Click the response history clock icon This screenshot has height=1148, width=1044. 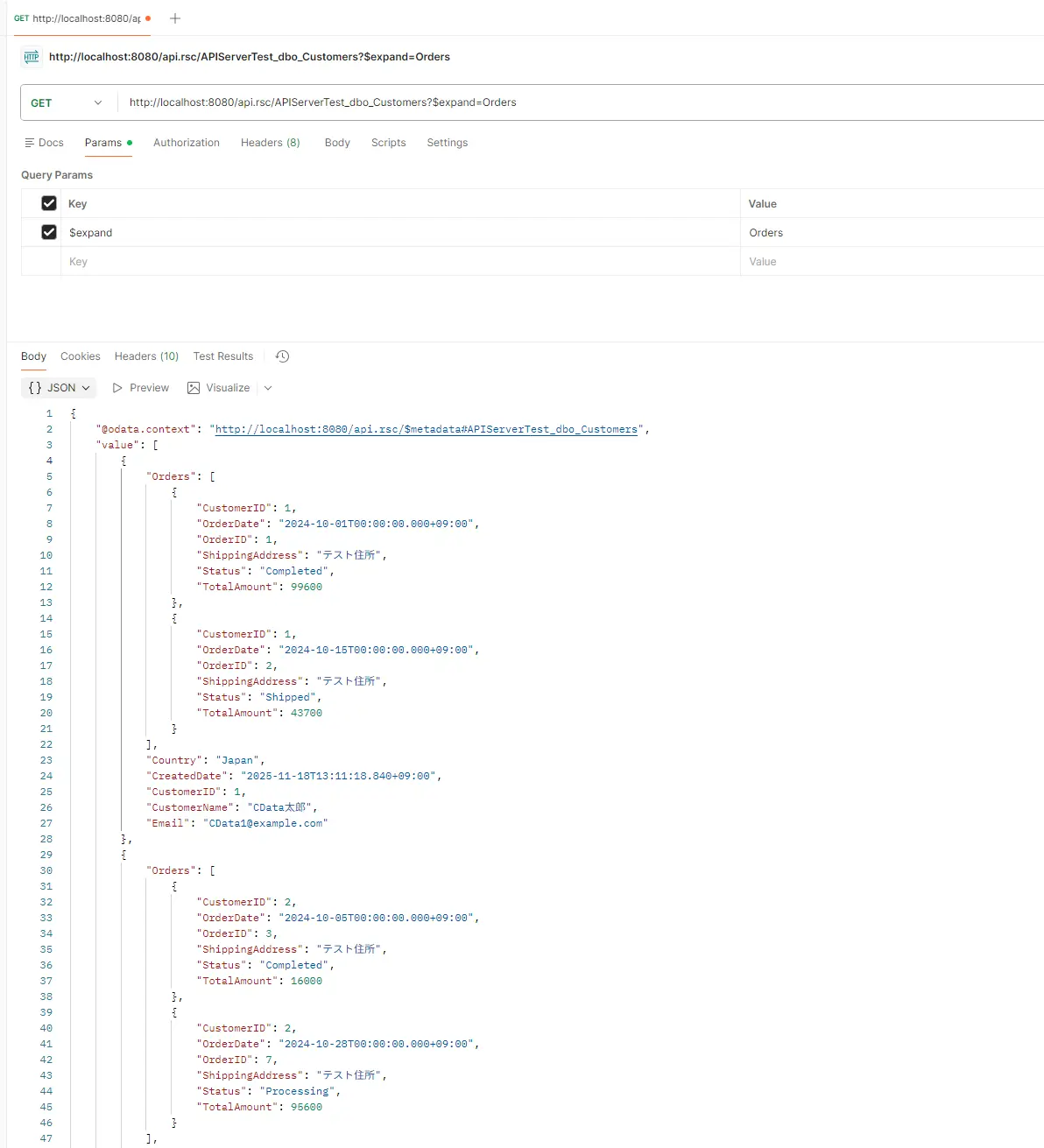pyautogui.click(x=282, y=356)
